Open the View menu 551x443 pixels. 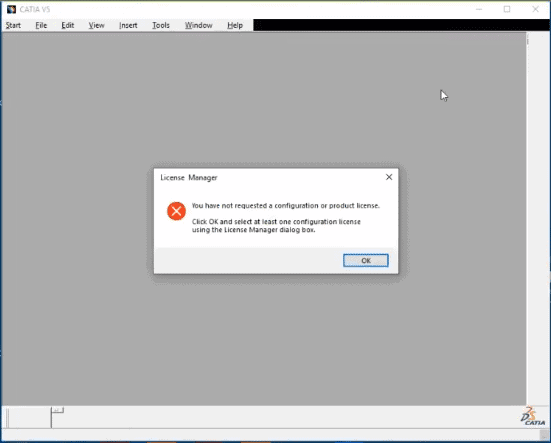point(96,25)
